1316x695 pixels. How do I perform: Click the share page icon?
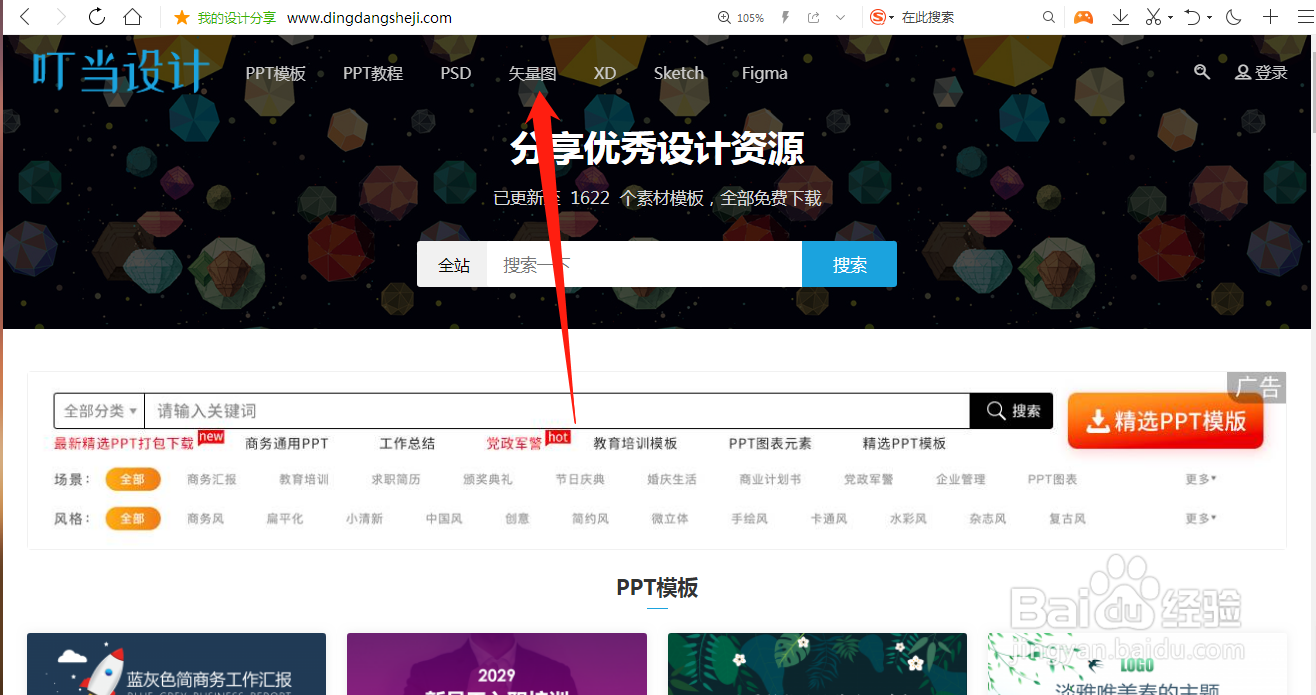pos(813,17)
